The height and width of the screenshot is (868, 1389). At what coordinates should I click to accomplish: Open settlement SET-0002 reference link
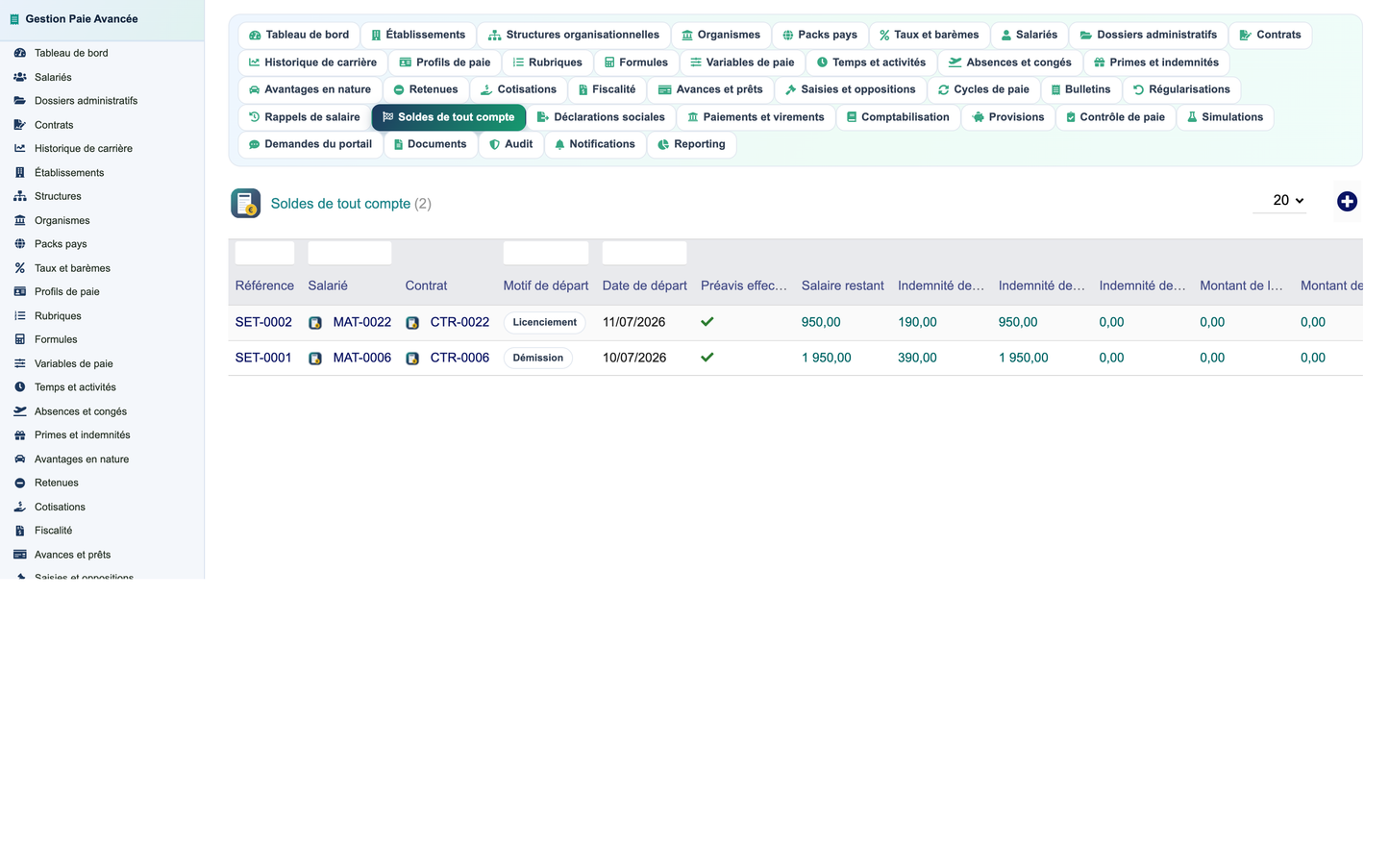point(263,322)
